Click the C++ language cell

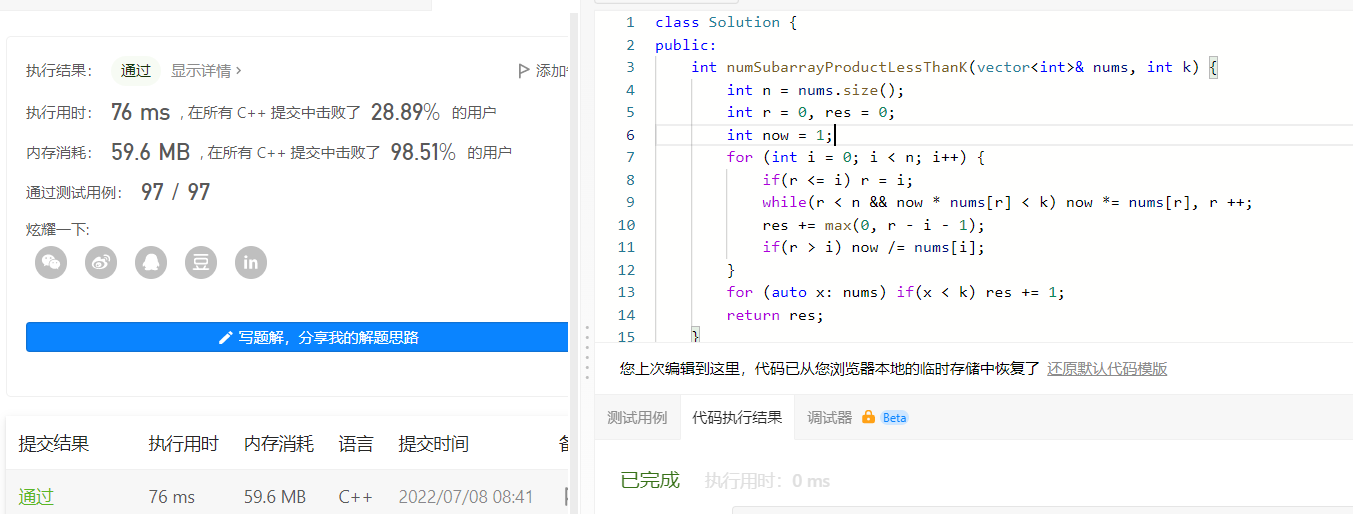click(356, 497)
